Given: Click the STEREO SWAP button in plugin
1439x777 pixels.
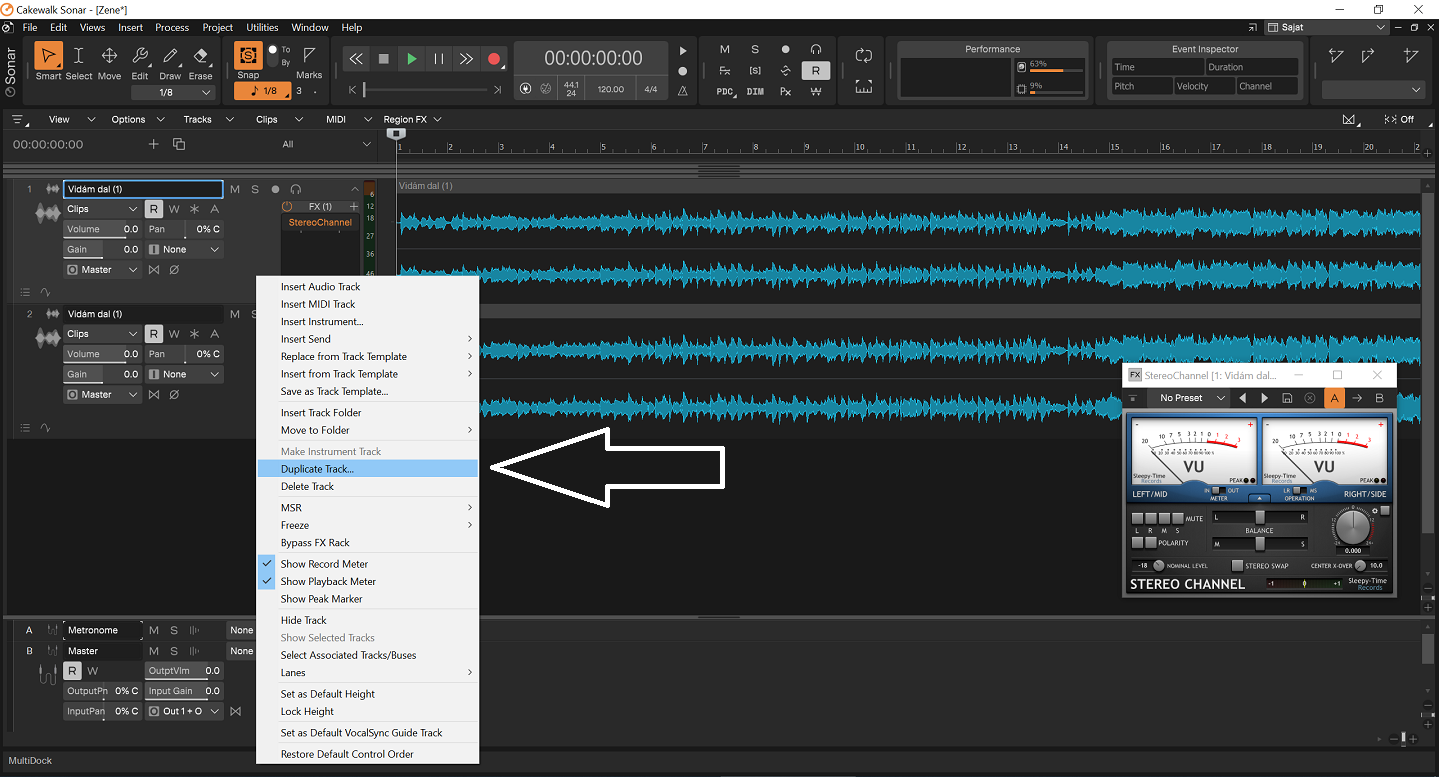Looking at the screenshot, I should tap(1238, 566).
